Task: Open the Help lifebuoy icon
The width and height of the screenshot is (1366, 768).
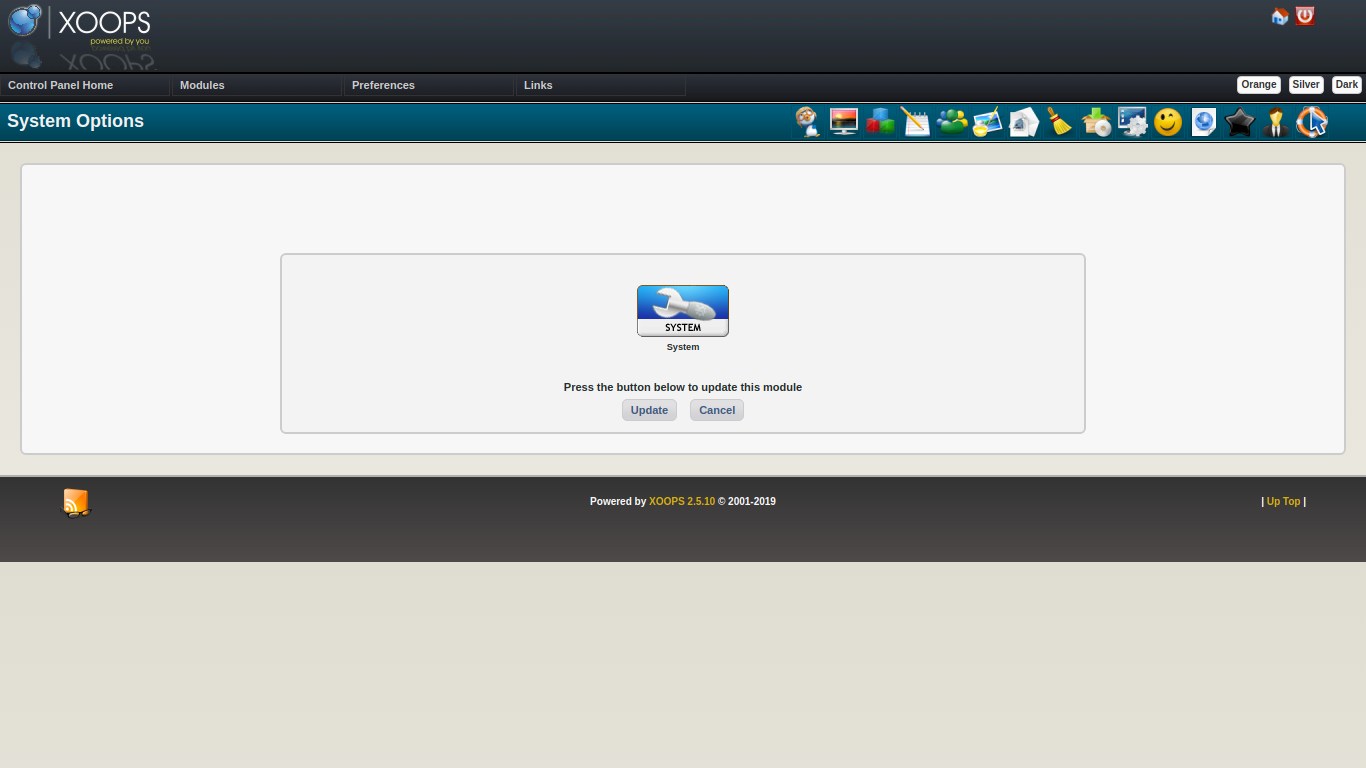Action: click(x=1311, y=122)
